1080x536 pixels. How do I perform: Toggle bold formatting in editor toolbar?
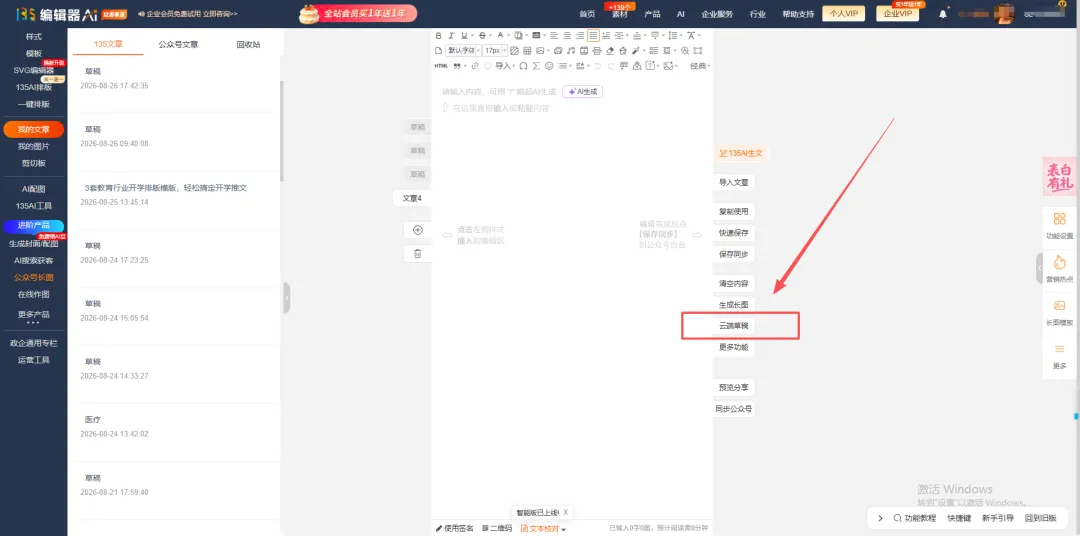(438, 36)
